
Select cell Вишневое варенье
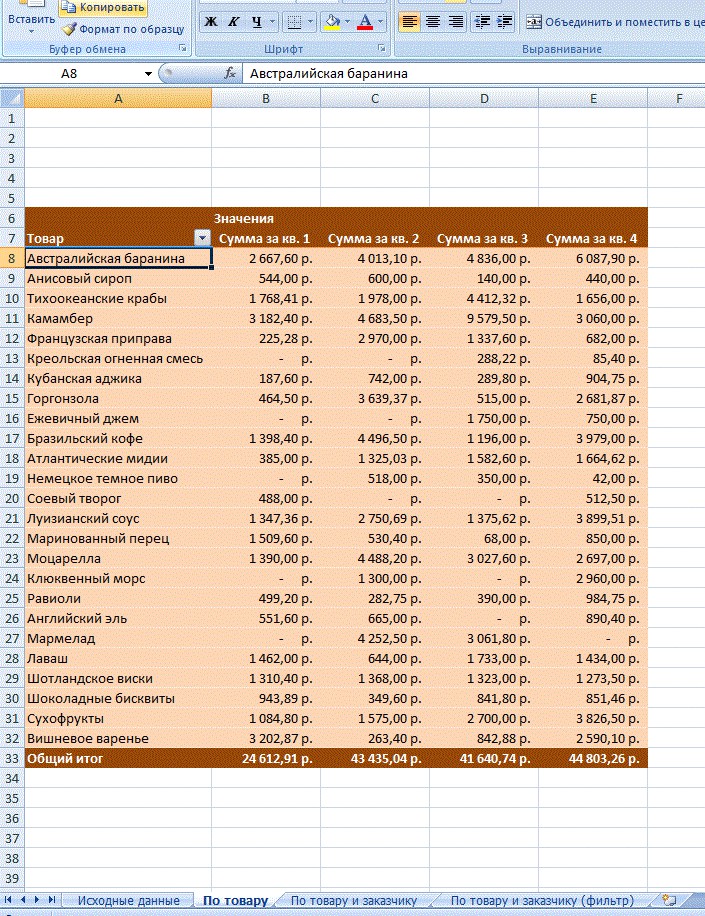point(118,738)
